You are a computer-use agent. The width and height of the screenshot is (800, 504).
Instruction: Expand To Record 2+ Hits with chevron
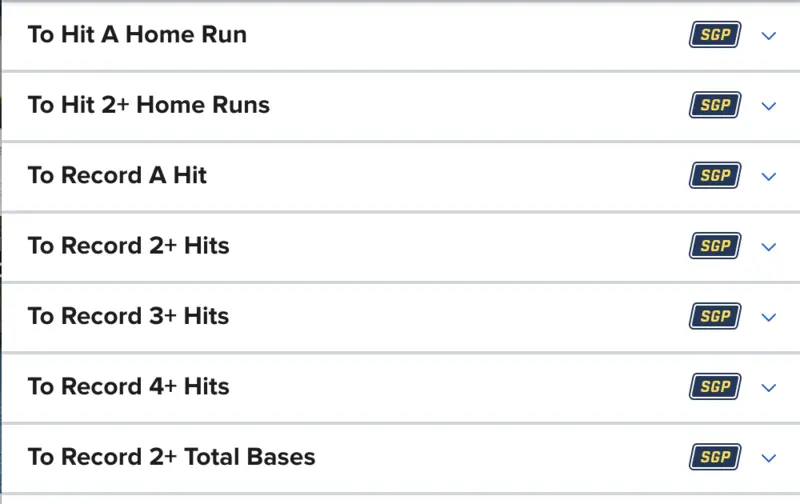(x=768, y=247)
